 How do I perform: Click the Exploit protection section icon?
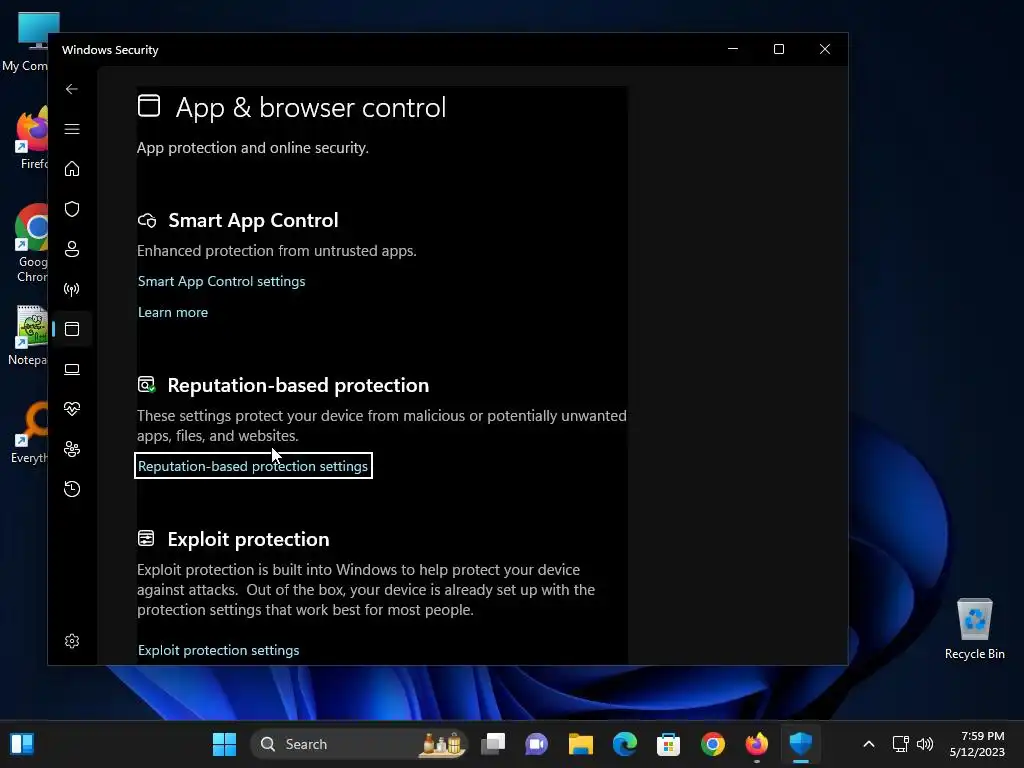coord(146,538)
